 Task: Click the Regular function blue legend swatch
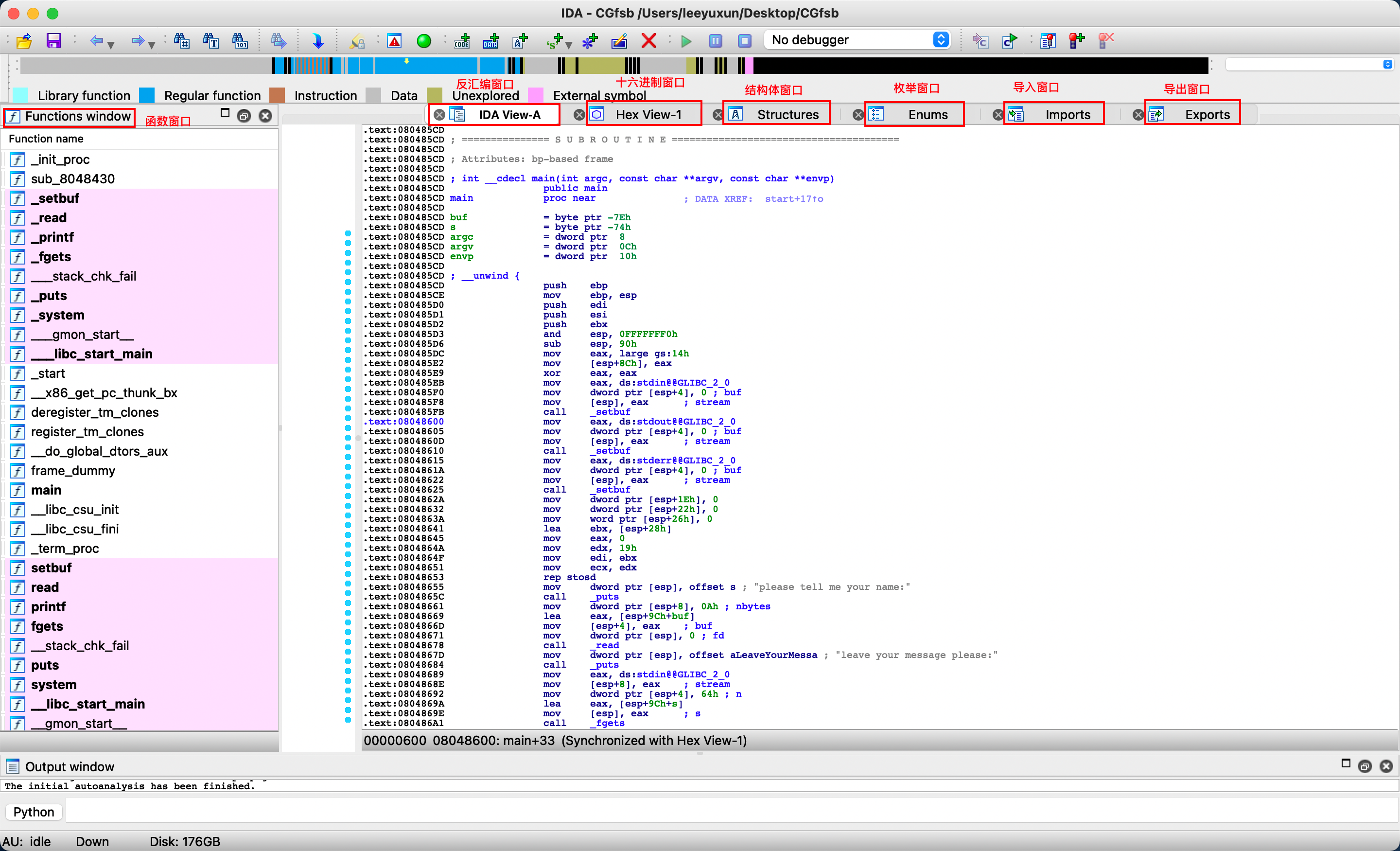click(x=147, y=95)
